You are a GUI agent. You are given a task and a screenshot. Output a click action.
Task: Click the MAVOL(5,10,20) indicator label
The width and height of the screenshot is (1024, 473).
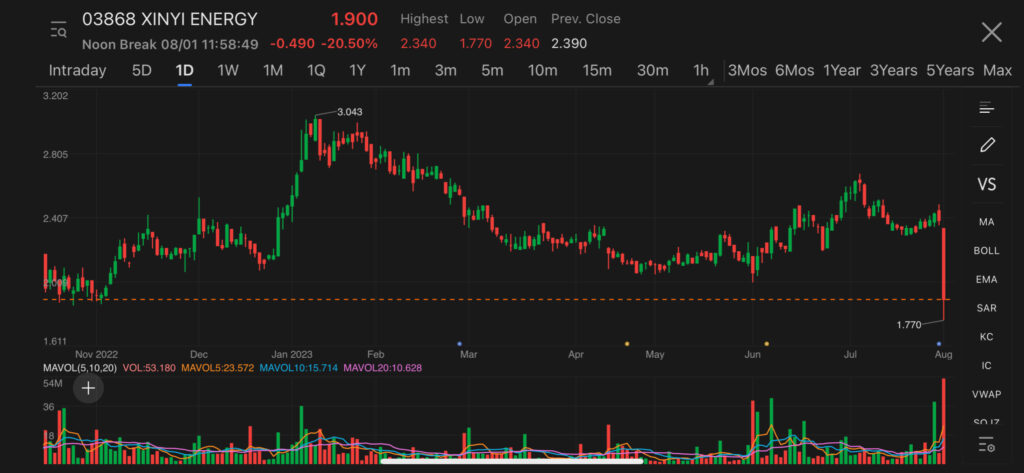[x=80, y=368]
